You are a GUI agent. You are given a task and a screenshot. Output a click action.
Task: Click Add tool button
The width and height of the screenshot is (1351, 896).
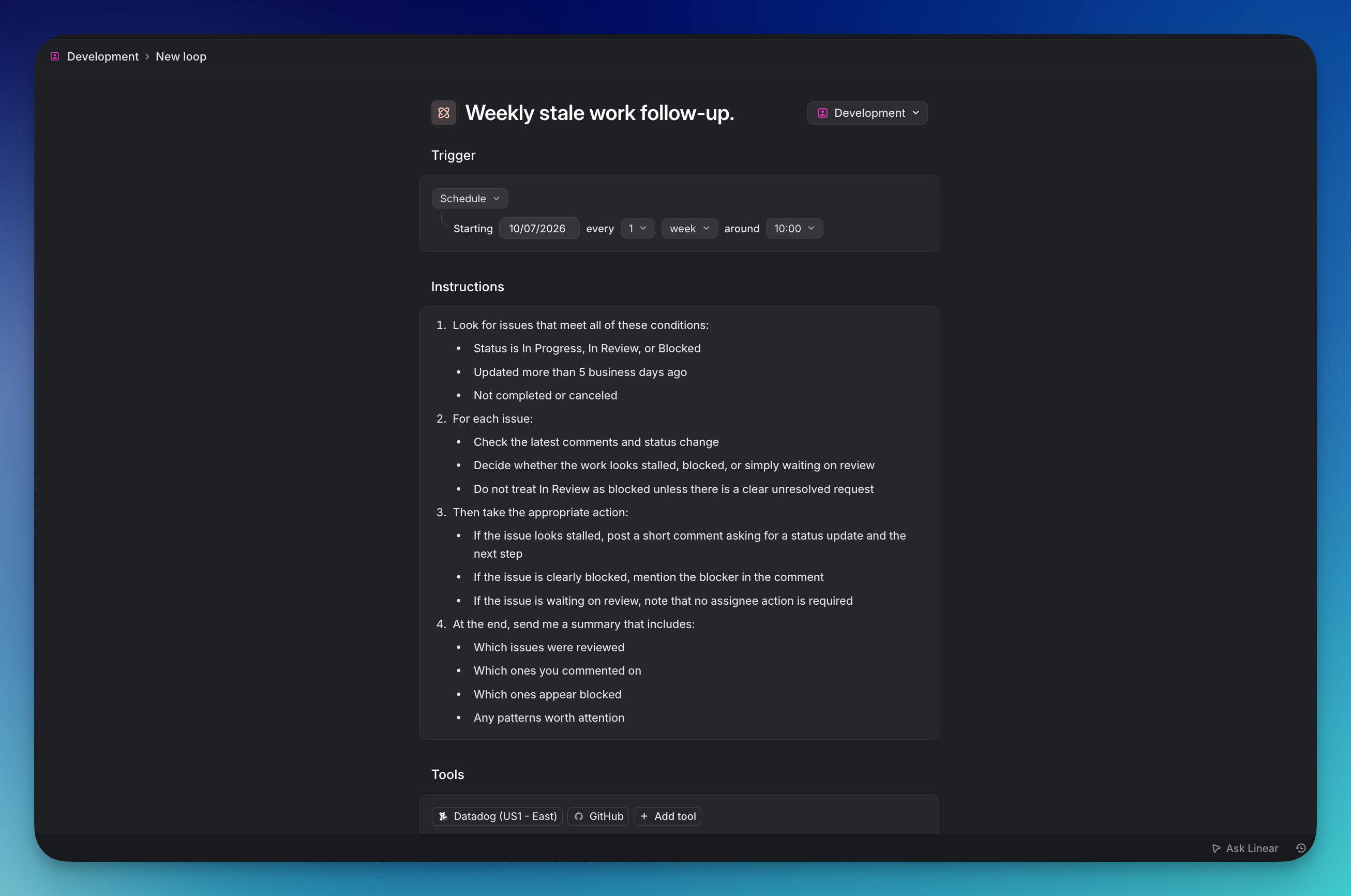tap(667, 816)
